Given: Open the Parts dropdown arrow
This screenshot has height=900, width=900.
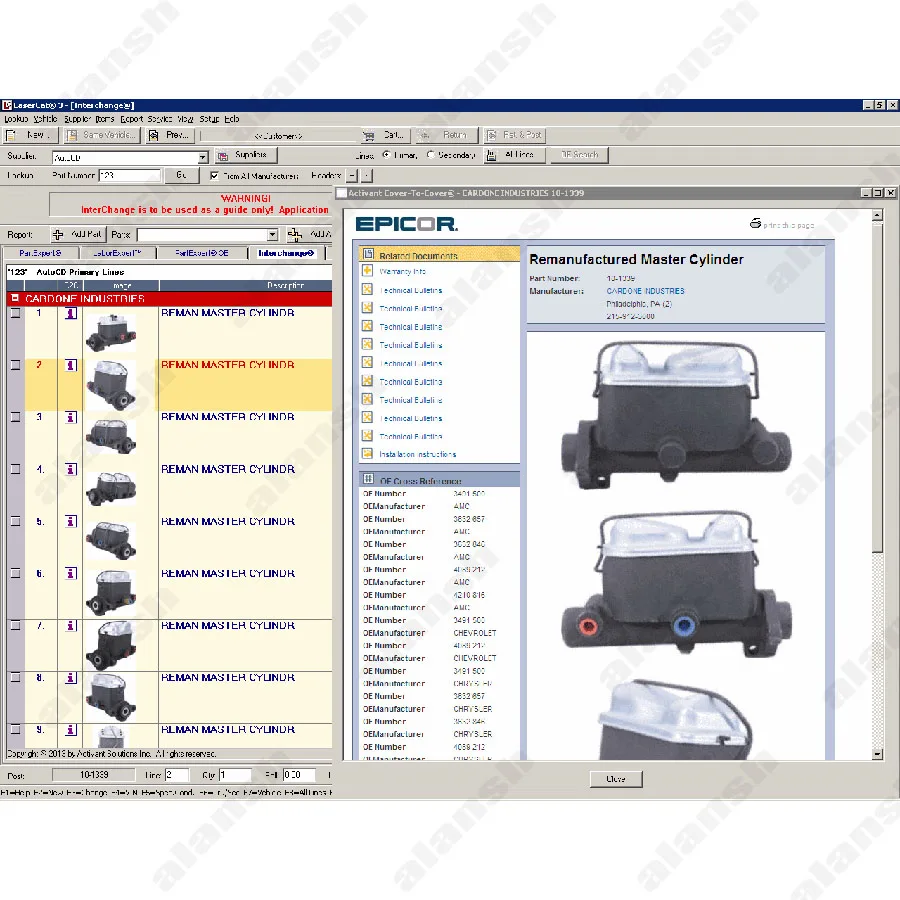Looking at the screenshot, I should [273, 235].
